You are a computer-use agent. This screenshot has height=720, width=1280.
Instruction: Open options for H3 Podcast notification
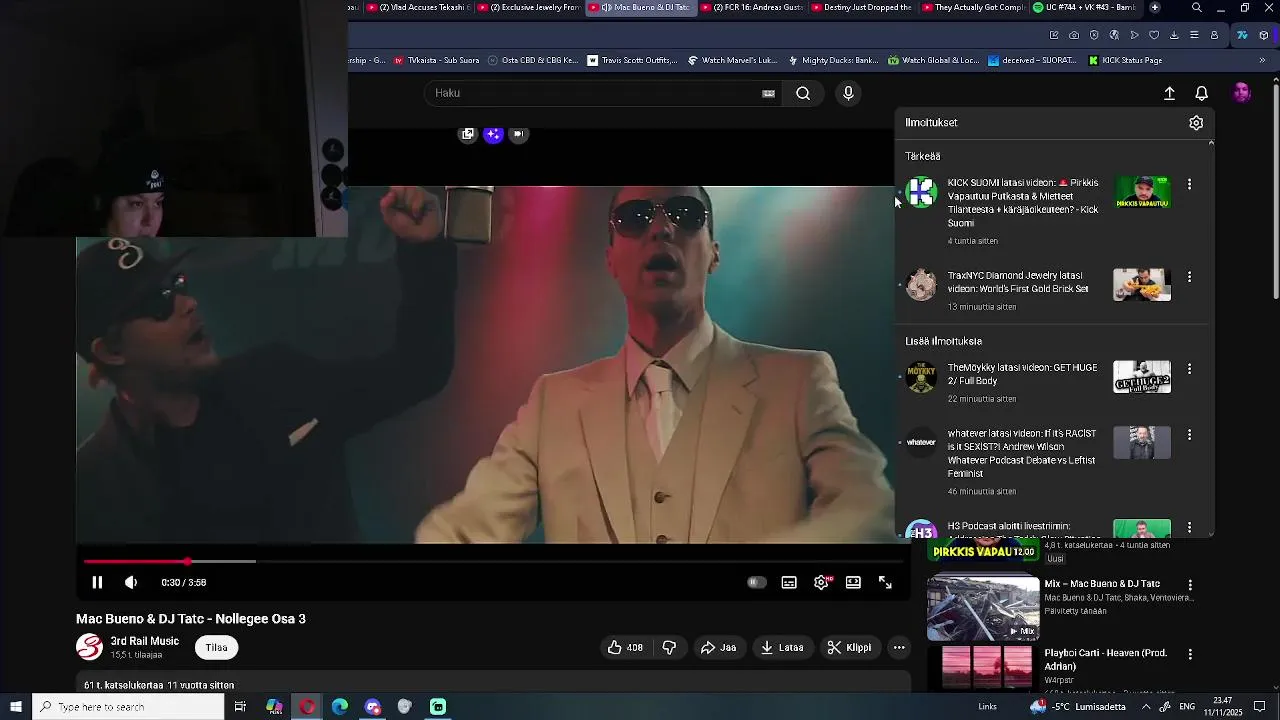1189,527
